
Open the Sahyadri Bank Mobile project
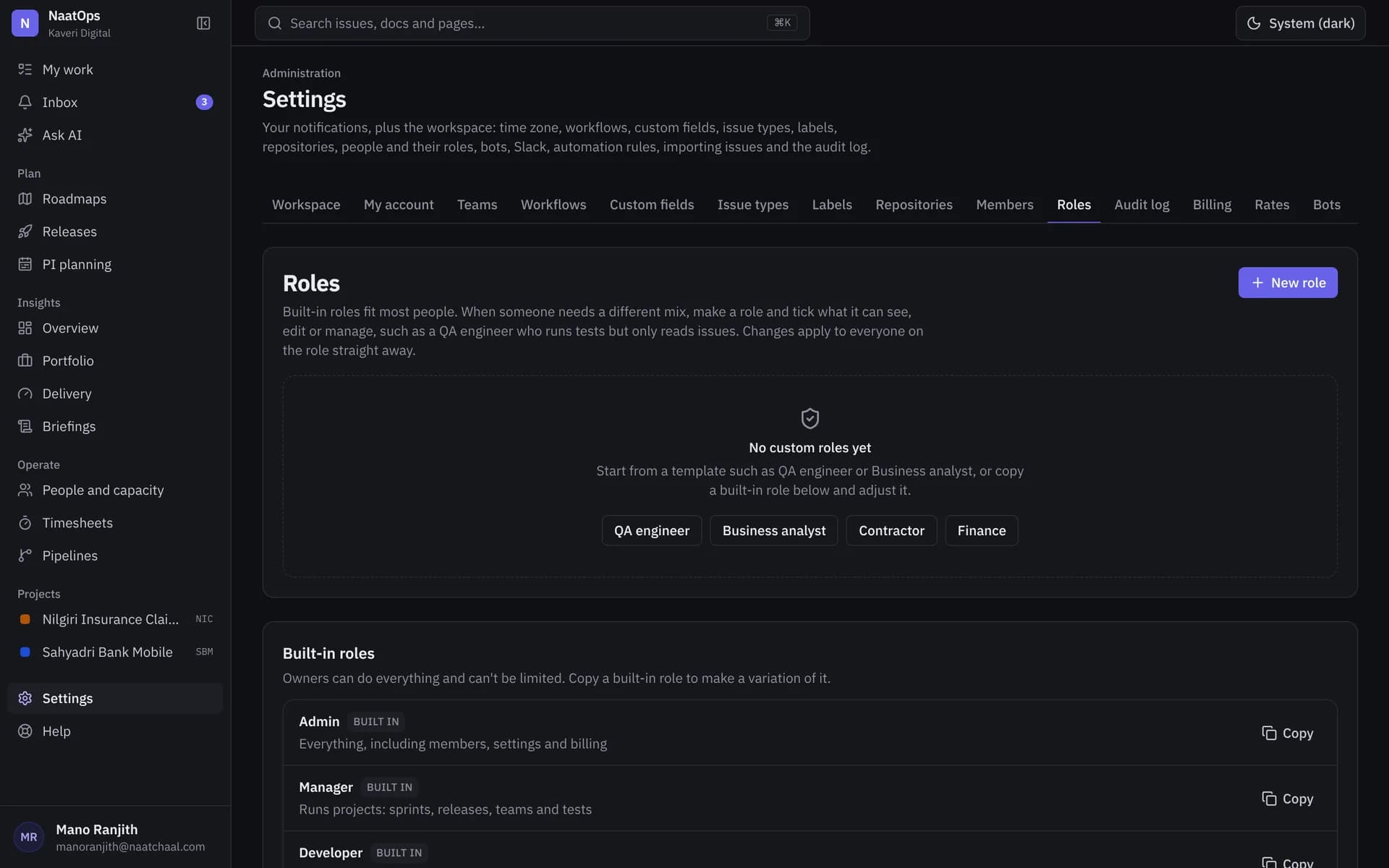tap(115, 652)
